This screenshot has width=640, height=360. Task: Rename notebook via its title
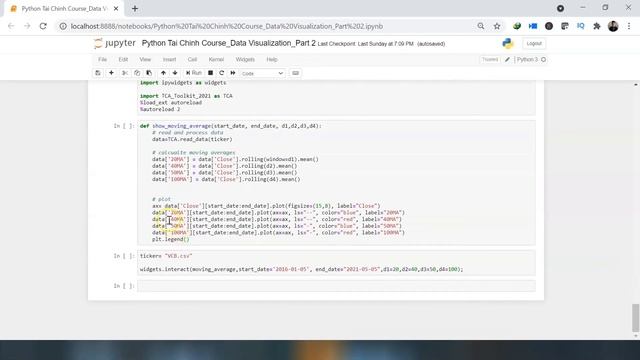tap(229, 43)
